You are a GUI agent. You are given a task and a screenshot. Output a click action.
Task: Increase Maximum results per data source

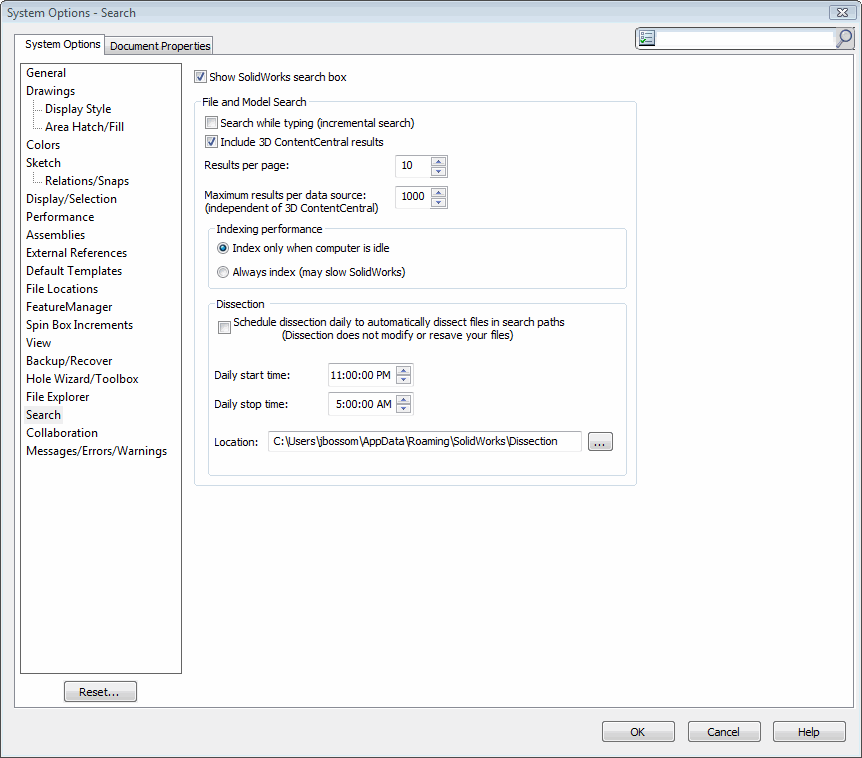[438, 192]
